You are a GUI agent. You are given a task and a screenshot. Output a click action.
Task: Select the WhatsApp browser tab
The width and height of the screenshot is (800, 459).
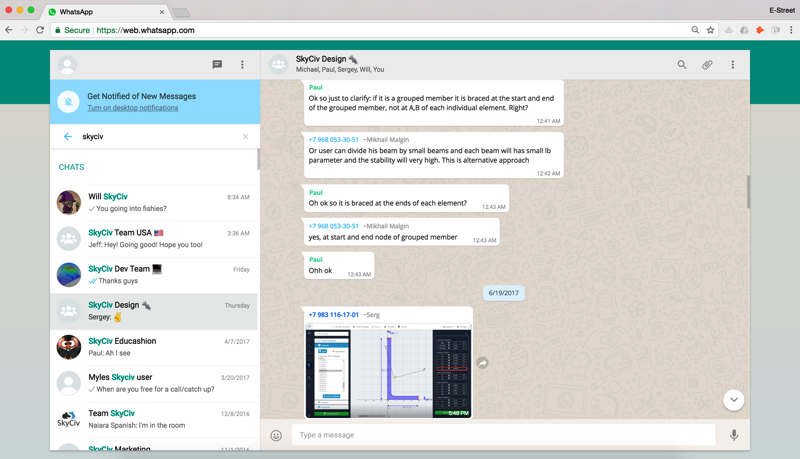106,12
